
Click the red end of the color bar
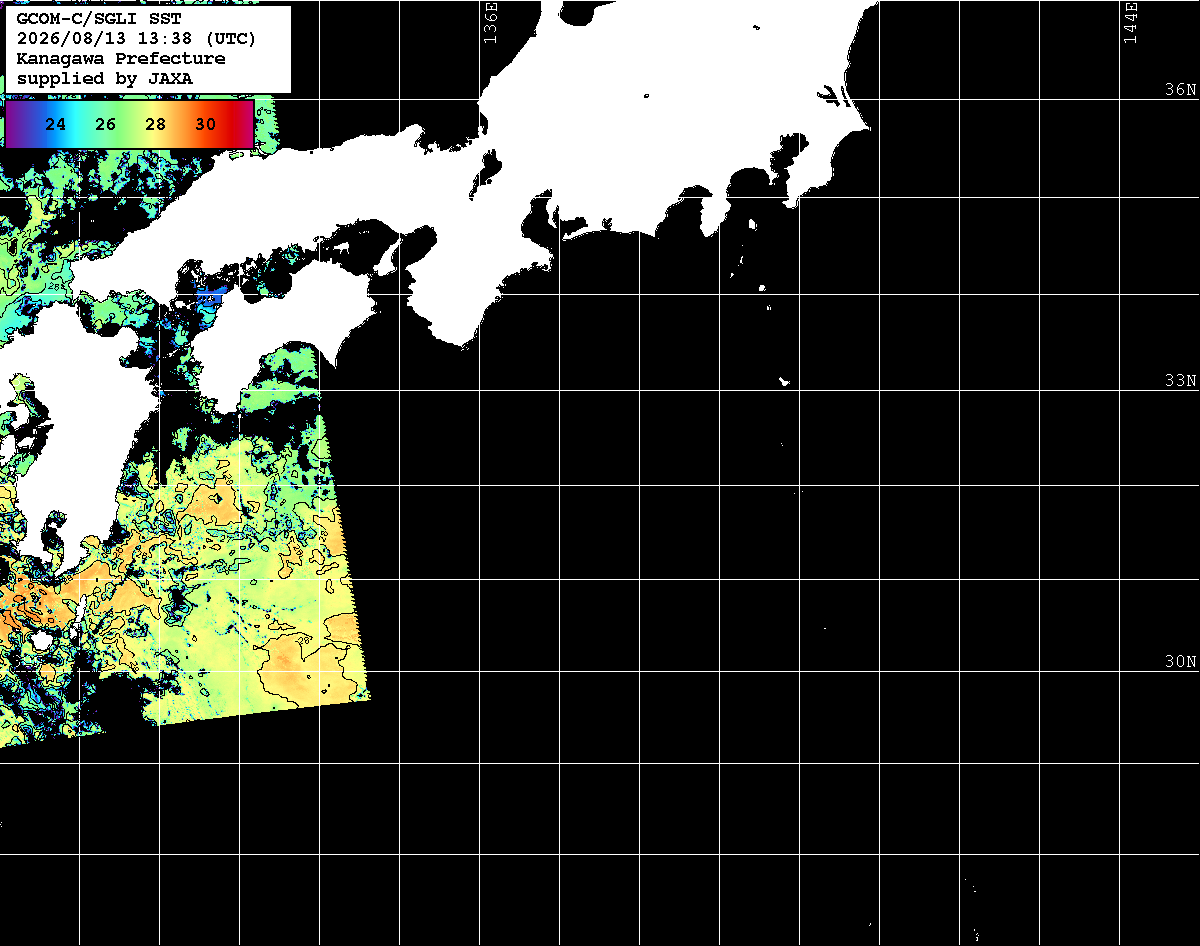click(245, 124)
